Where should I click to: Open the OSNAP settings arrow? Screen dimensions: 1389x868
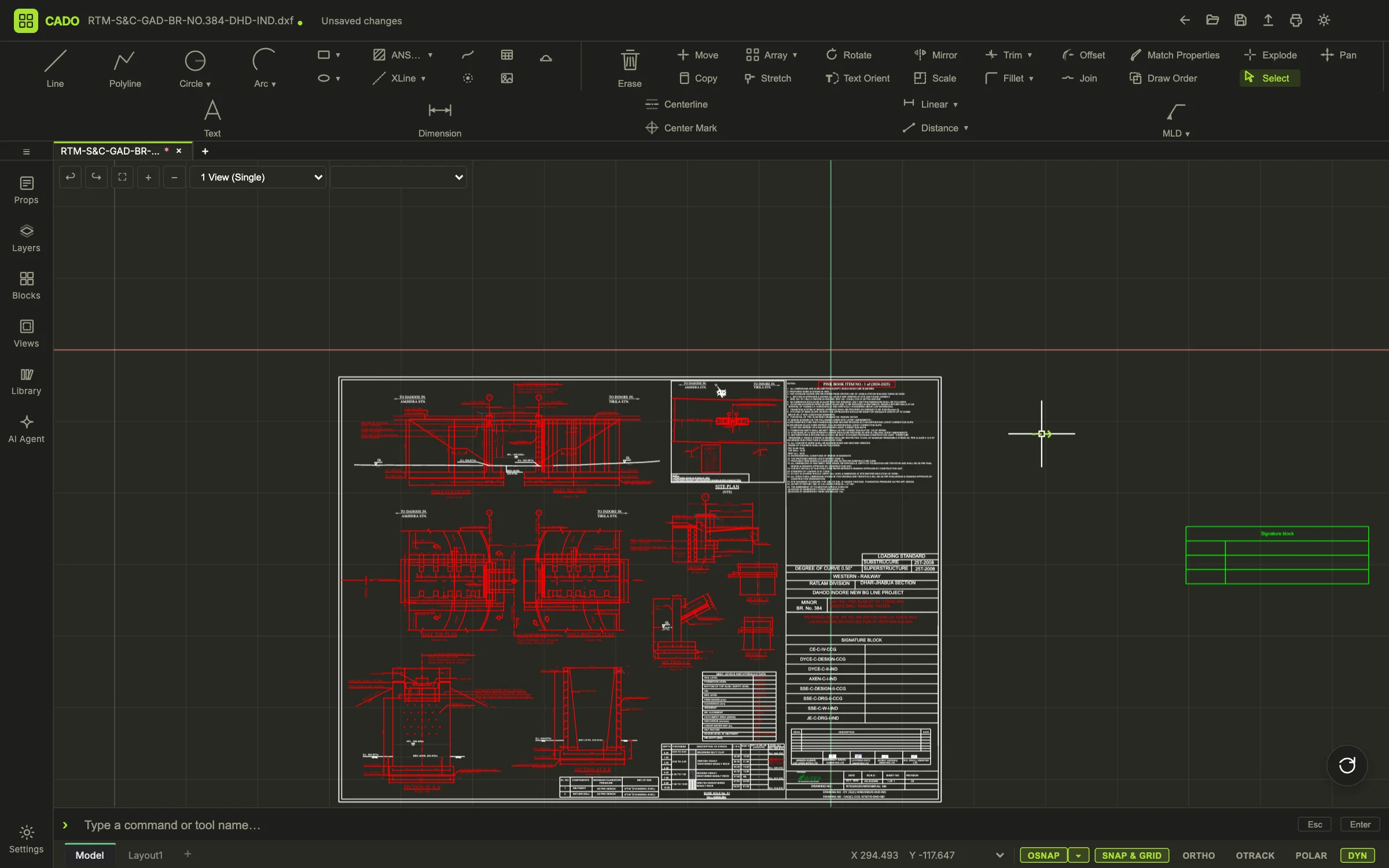1078,855
